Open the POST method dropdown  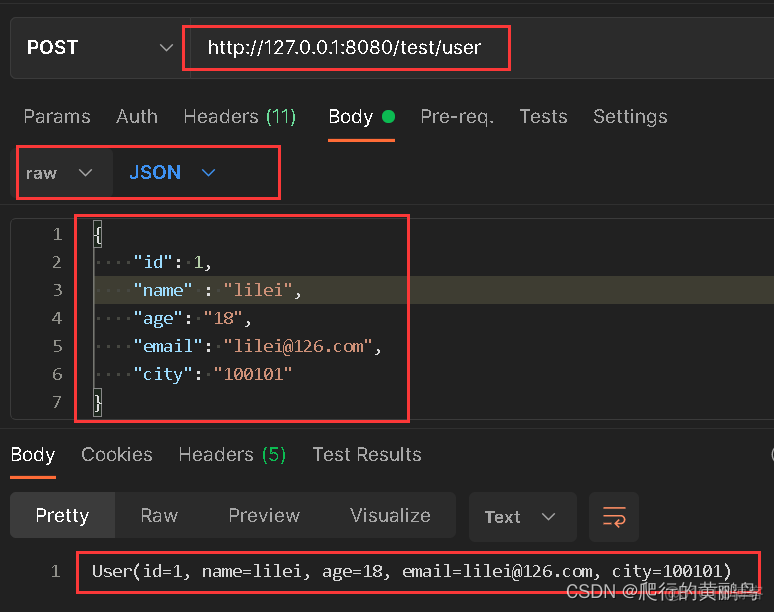[98, 48]
